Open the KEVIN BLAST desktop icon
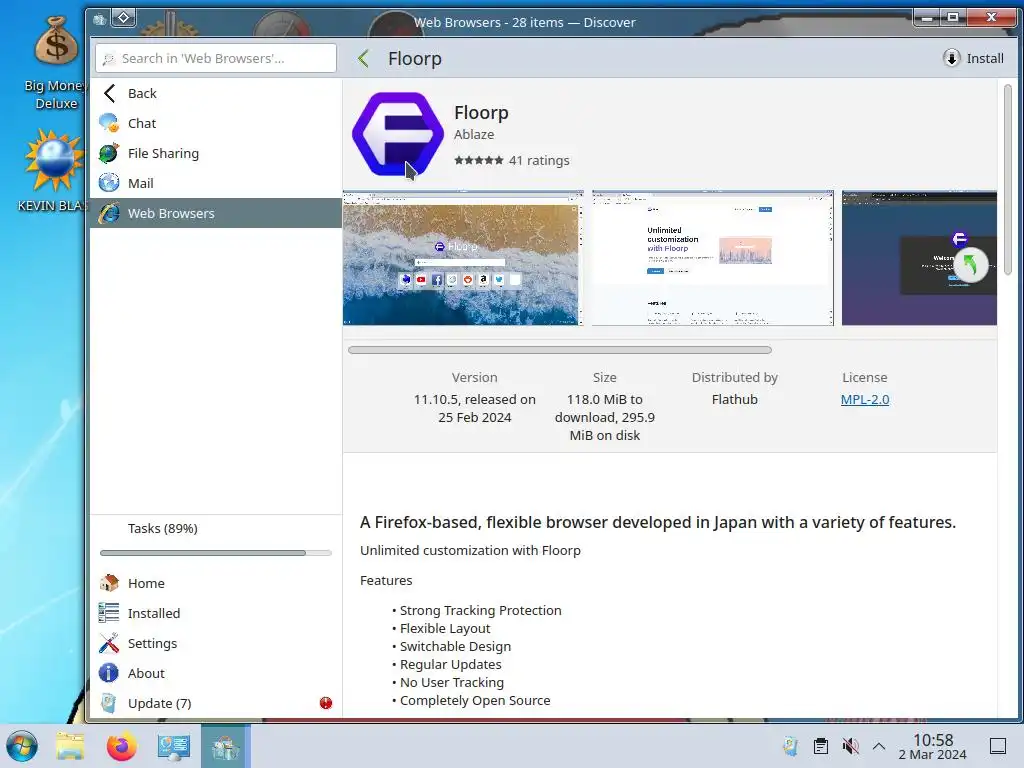This screenshot has width=1024, height=768. click(54, 171)
